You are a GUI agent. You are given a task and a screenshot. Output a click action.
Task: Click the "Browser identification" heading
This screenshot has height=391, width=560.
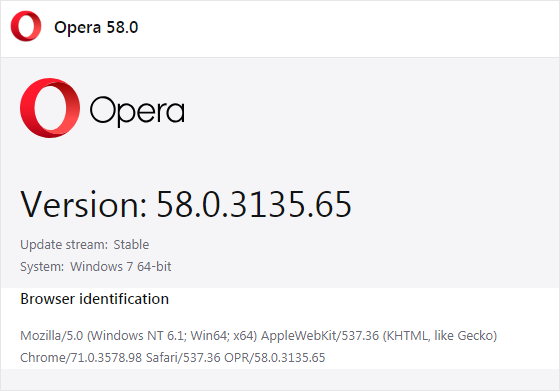[95, 299]
